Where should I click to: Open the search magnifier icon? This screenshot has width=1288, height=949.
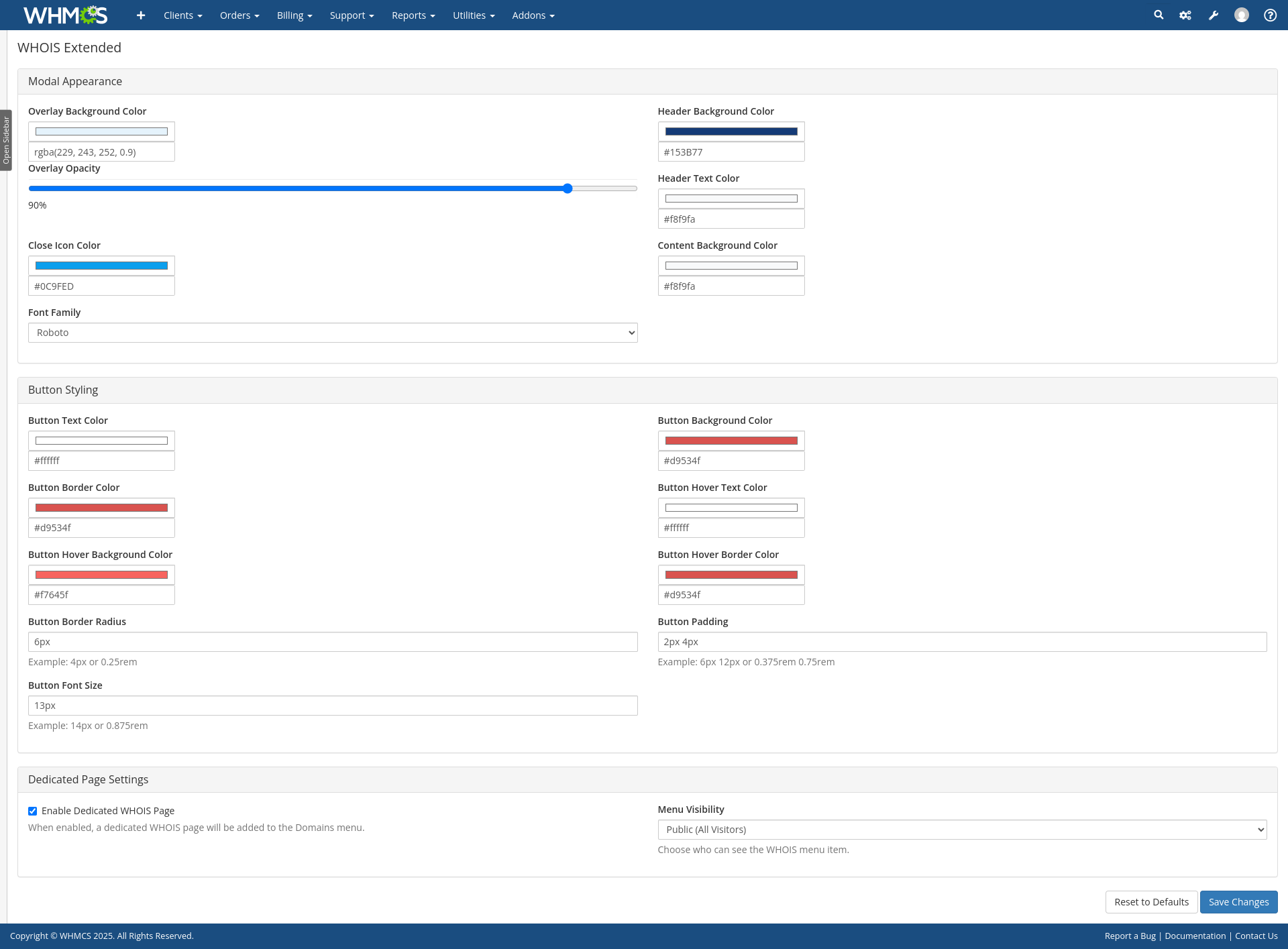tap(1159, 15)
